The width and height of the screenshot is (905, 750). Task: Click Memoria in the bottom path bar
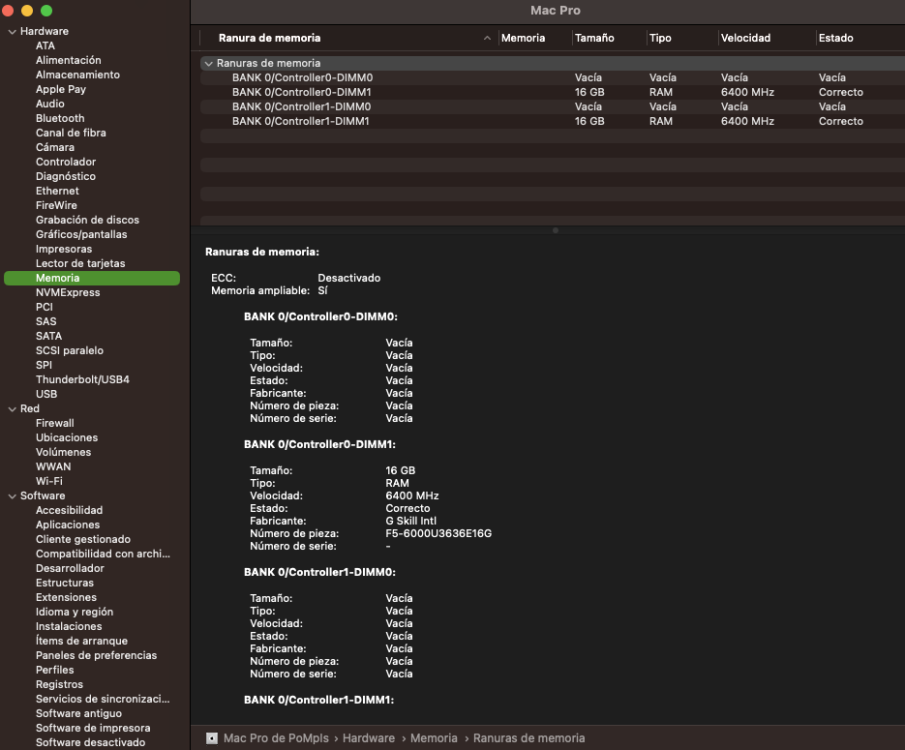(x=434, y=738)
